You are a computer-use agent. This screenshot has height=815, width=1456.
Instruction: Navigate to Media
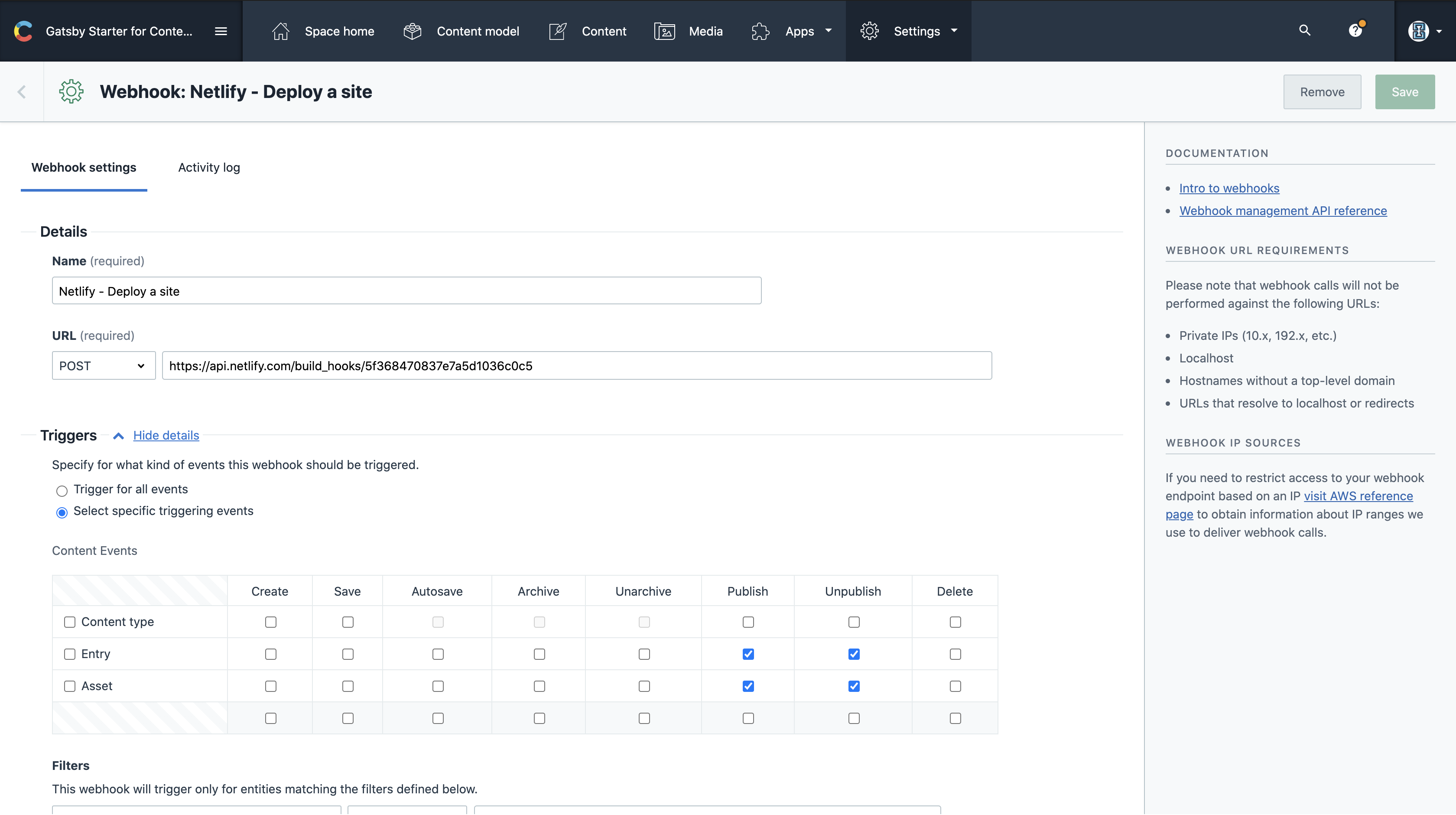(705, 31)
